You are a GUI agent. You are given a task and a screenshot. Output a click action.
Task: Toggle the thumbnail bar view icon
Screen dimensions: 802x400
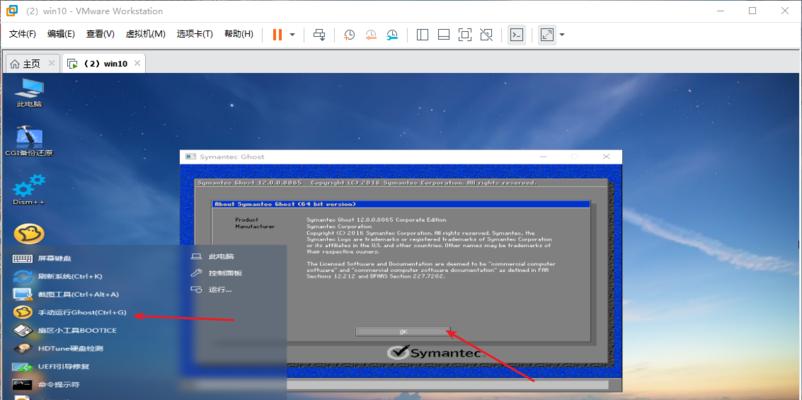pos(443,35)
